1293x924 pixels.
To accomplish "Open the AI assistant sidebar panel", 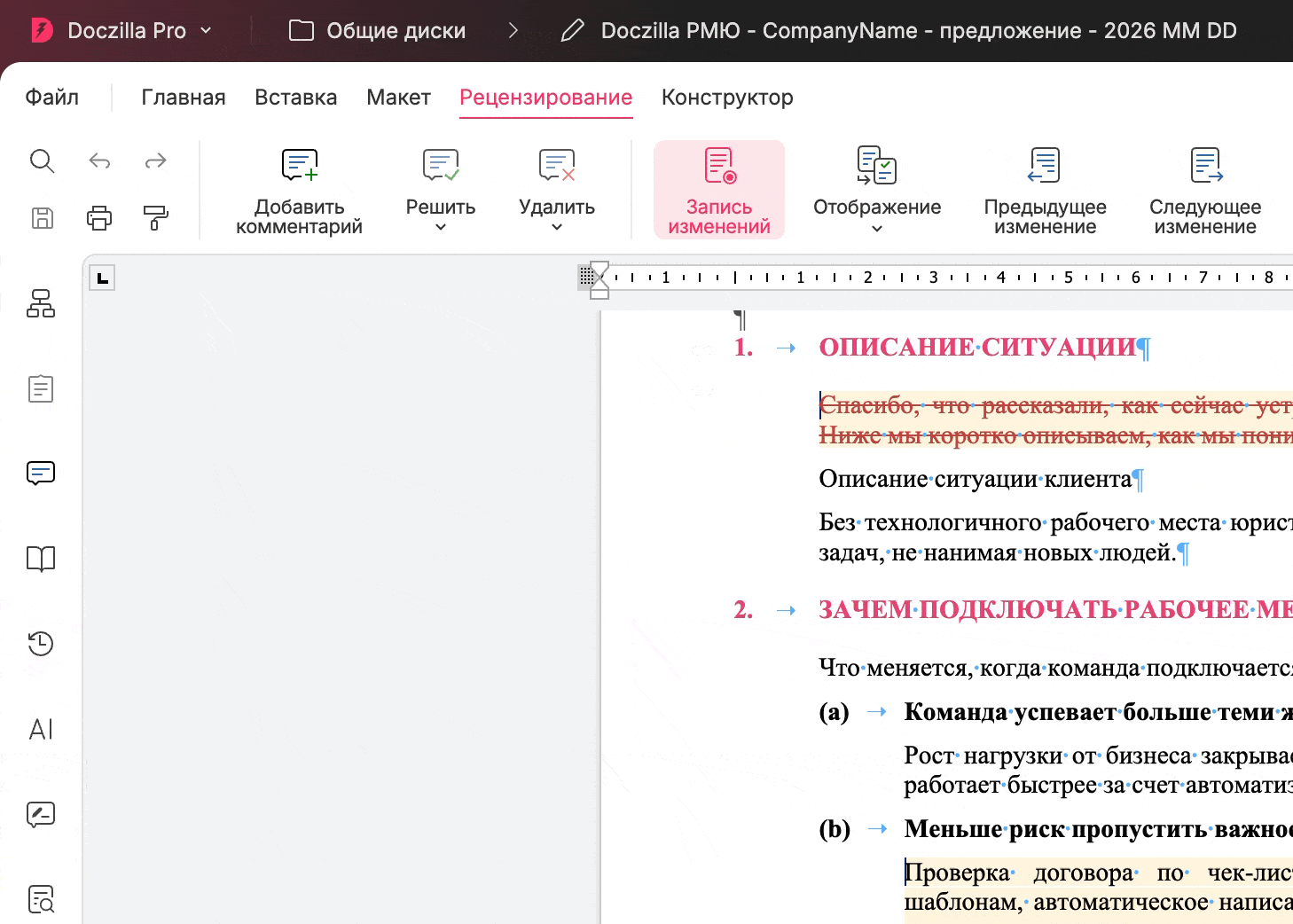I will point(41,729).
